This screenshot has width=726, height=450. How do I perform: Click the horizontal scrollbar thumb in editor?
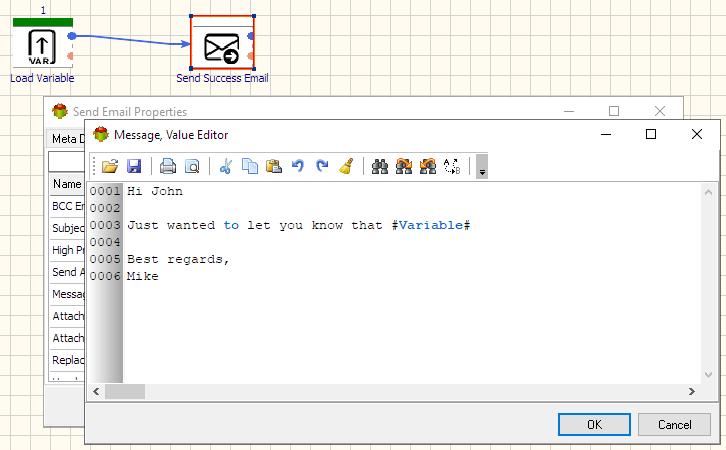125,391
